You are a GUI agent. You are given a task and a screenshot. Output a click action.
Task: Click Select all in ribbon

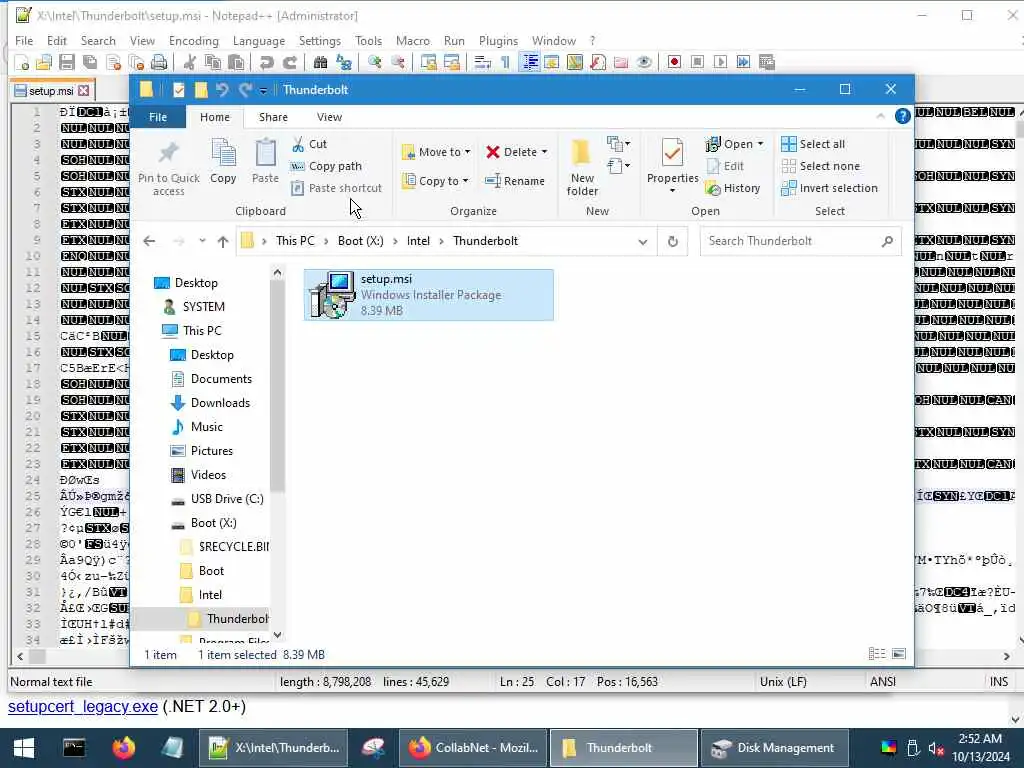(x=812, y=144)
